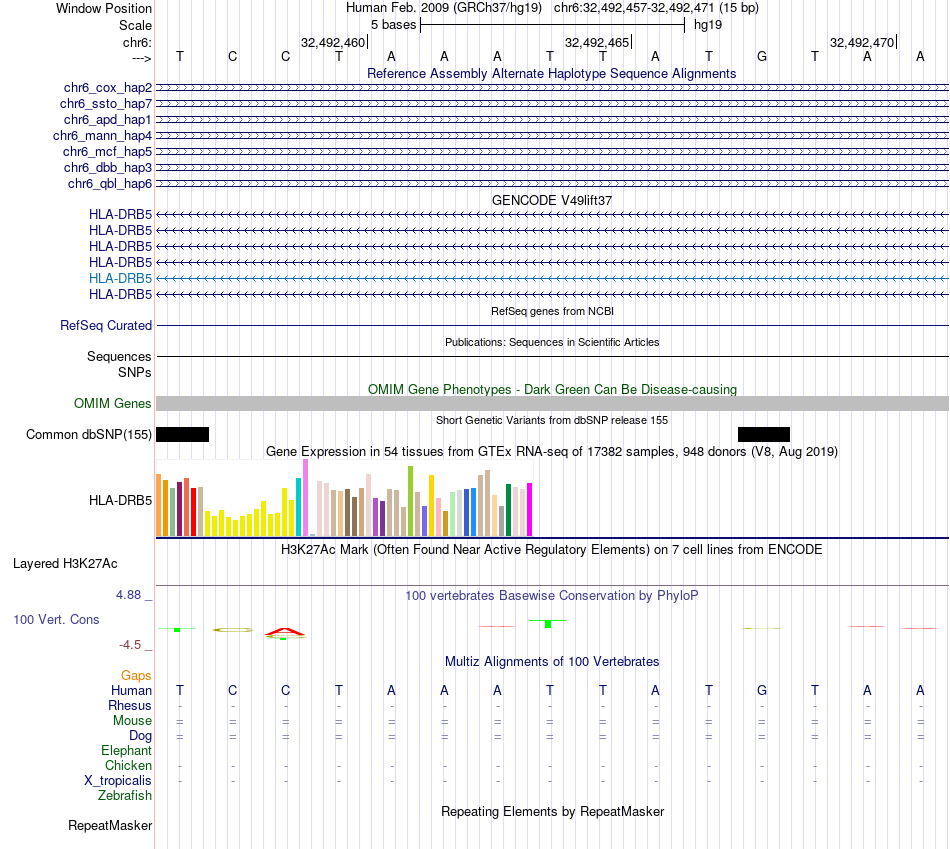This screenshot has height=849, width=950.
Task: Open the OMIM Gene Phenotypes track title
Action: click(x=552, y=390)
